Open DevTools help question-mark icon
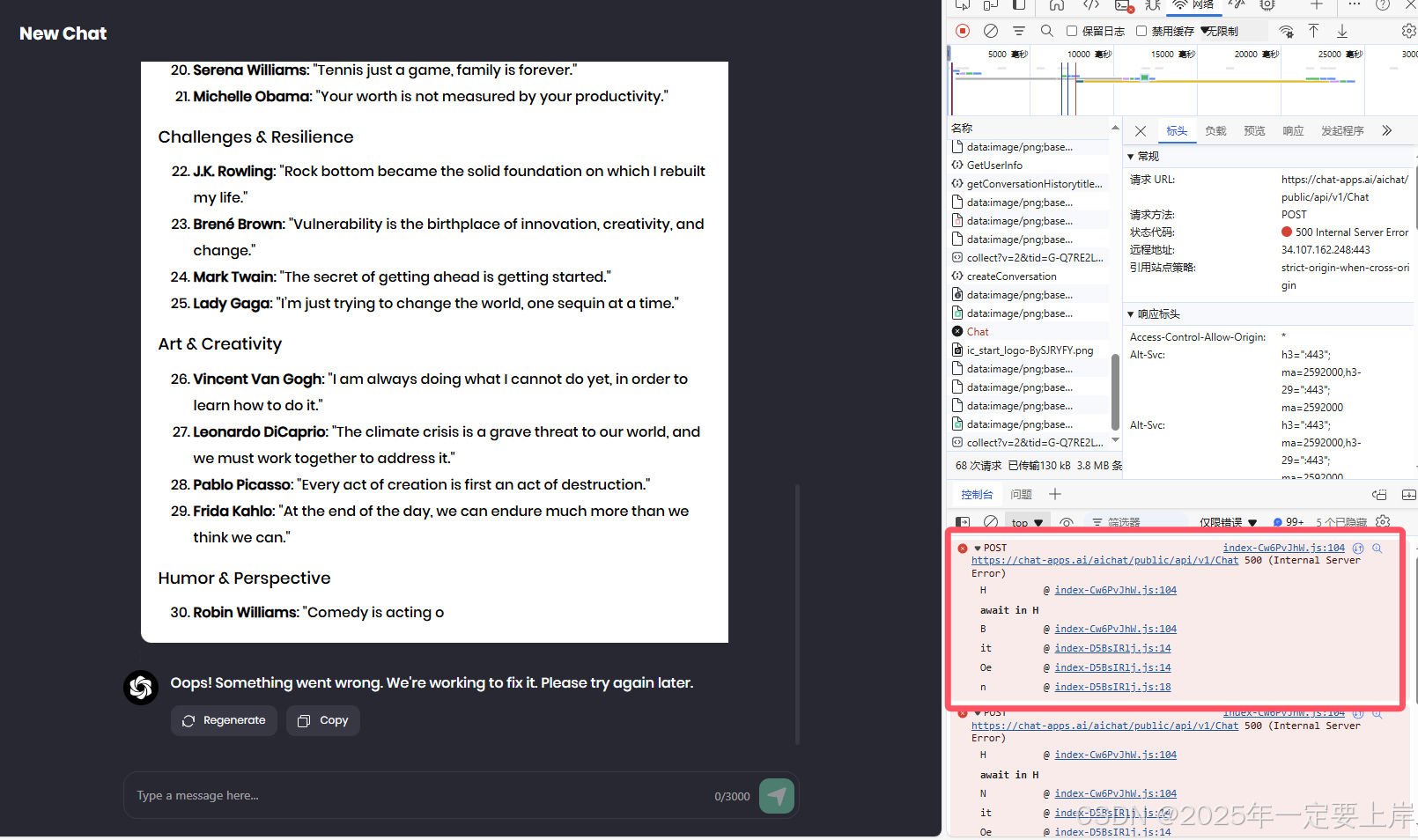The image size is (1418, 840). coord(1383,5)
